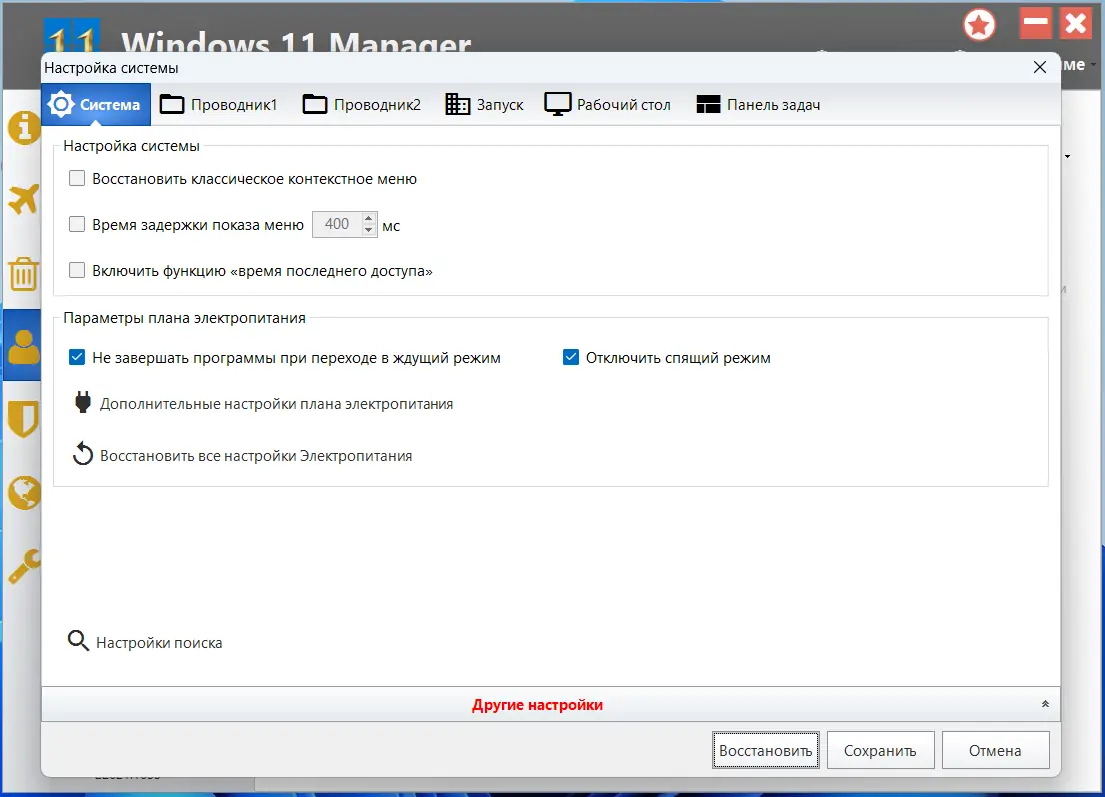Switch to the Проводник1 tab
This screenshot has width=1105, height=797.
(218, 104)
